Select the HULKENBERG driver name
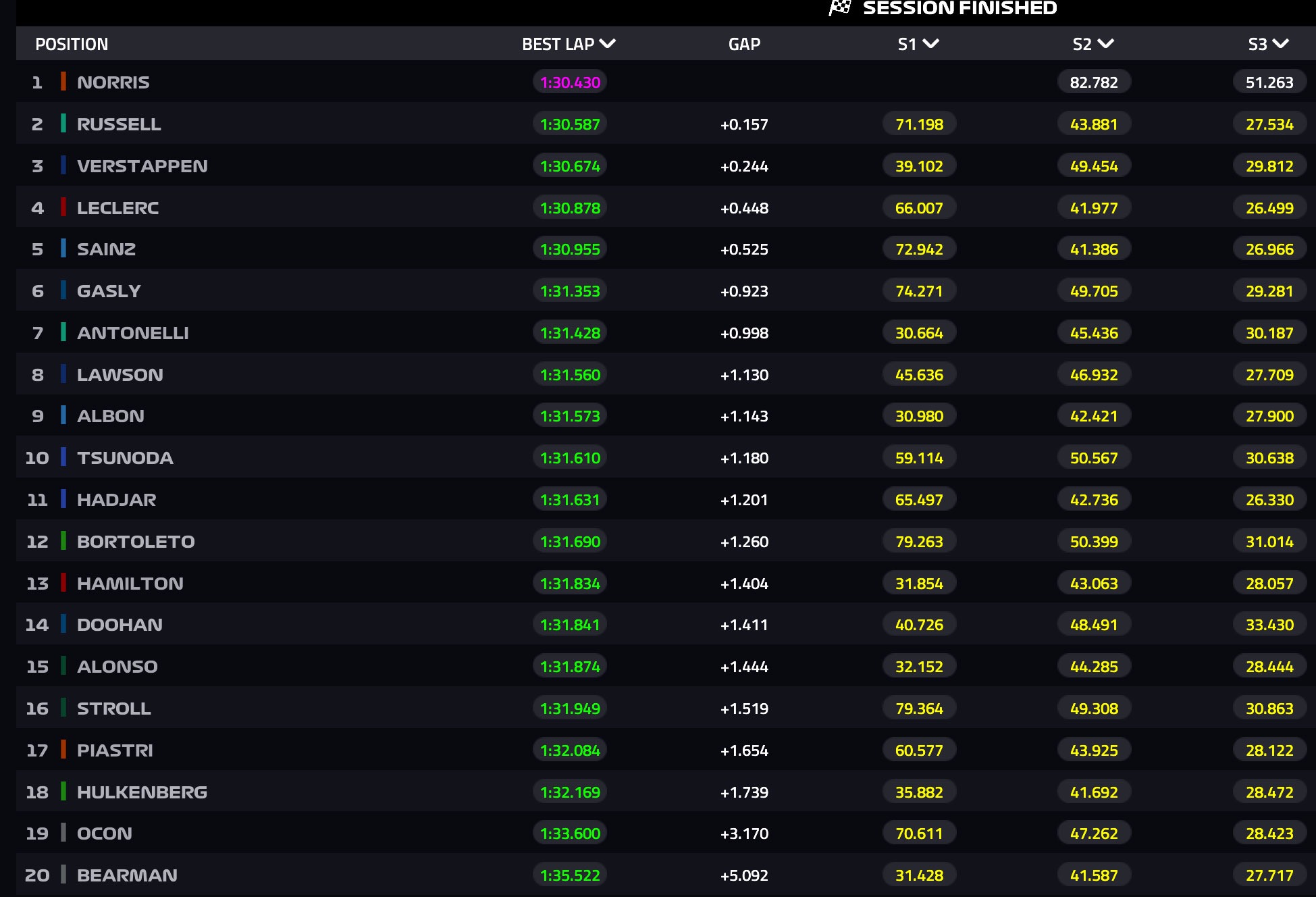Image resolution: width=1316 pixels, height=897 pixels. pyautogui.click(x=142, y=792)
